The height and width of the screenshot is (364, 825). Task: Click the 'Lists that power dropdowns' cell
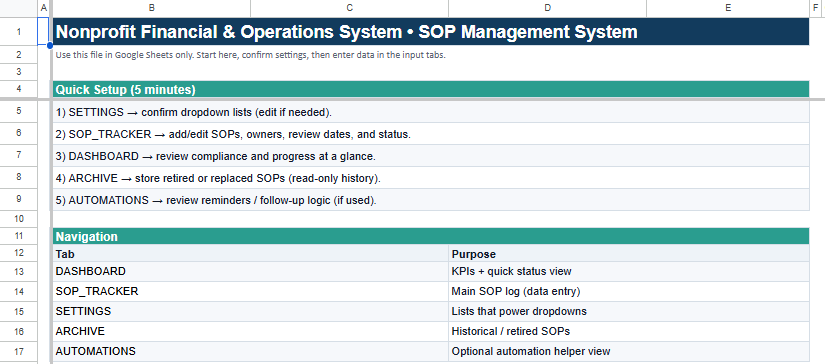(629, 311)
